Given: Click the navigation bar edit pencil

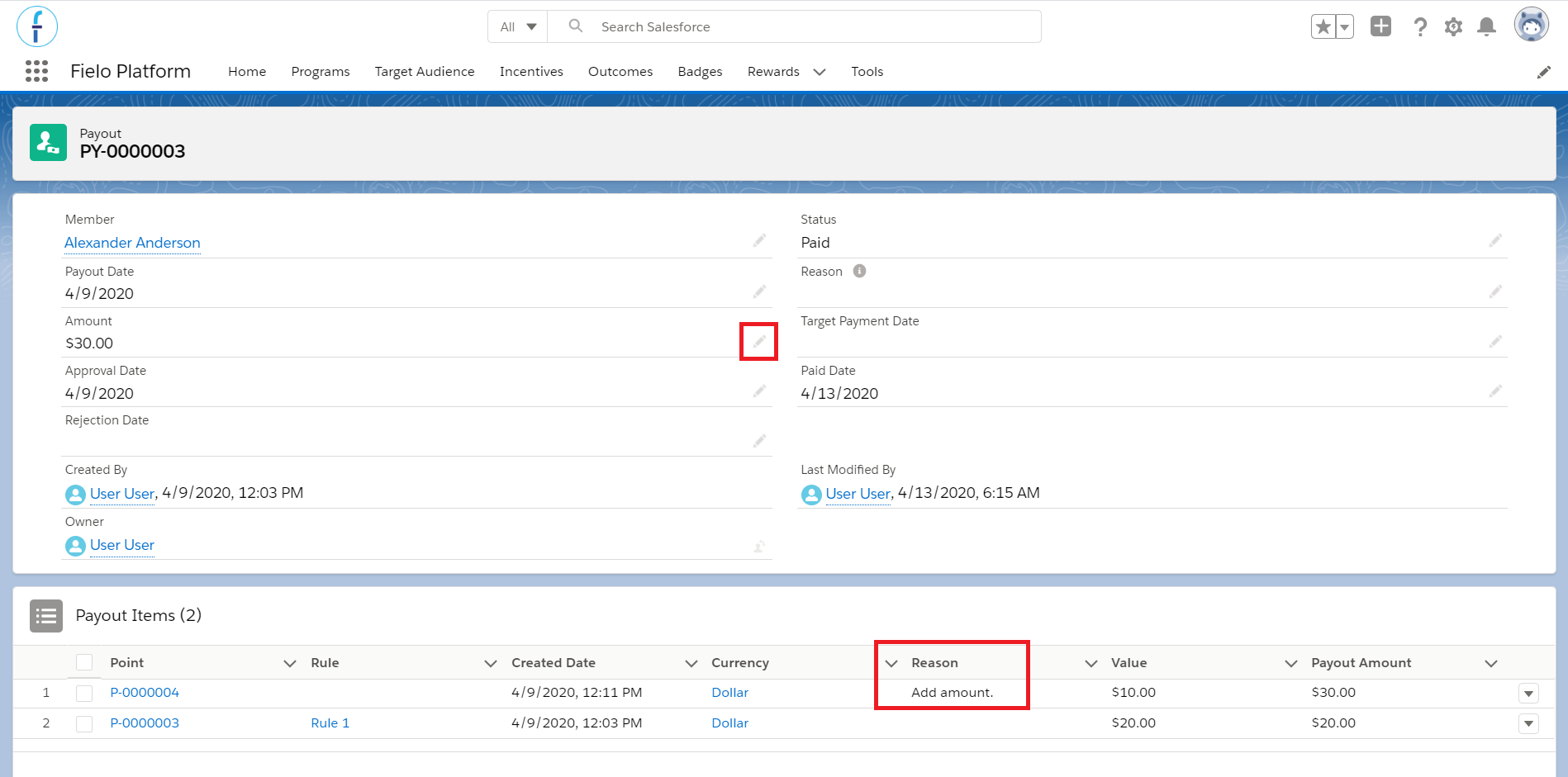Looking at the screenshot, I should pyautogui.click(x=1543, y=72).
